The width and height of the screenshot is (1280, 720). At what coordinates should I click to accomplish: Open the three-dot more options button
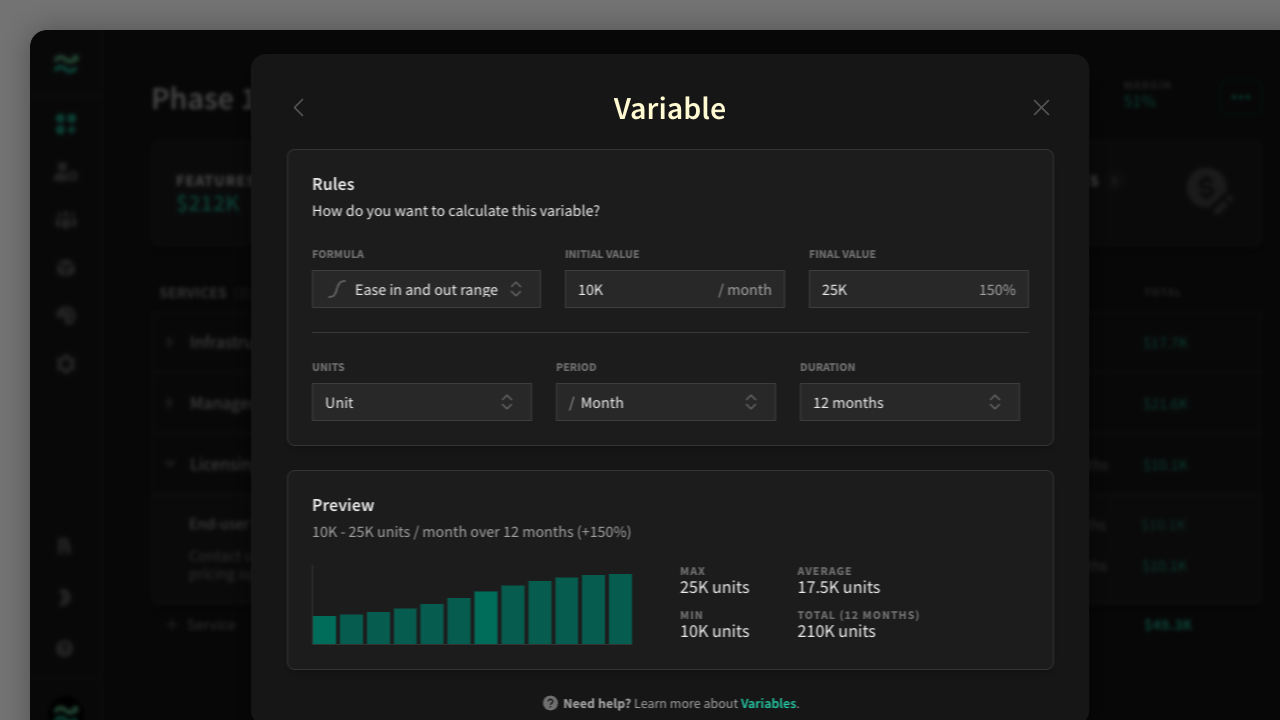pos(1241,97)
